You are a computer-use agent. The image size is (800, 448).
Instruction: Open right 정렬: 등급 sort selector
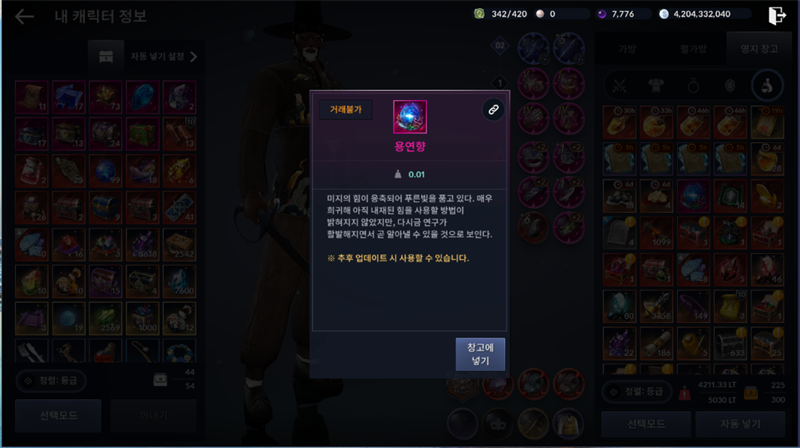tap(637, 392)
